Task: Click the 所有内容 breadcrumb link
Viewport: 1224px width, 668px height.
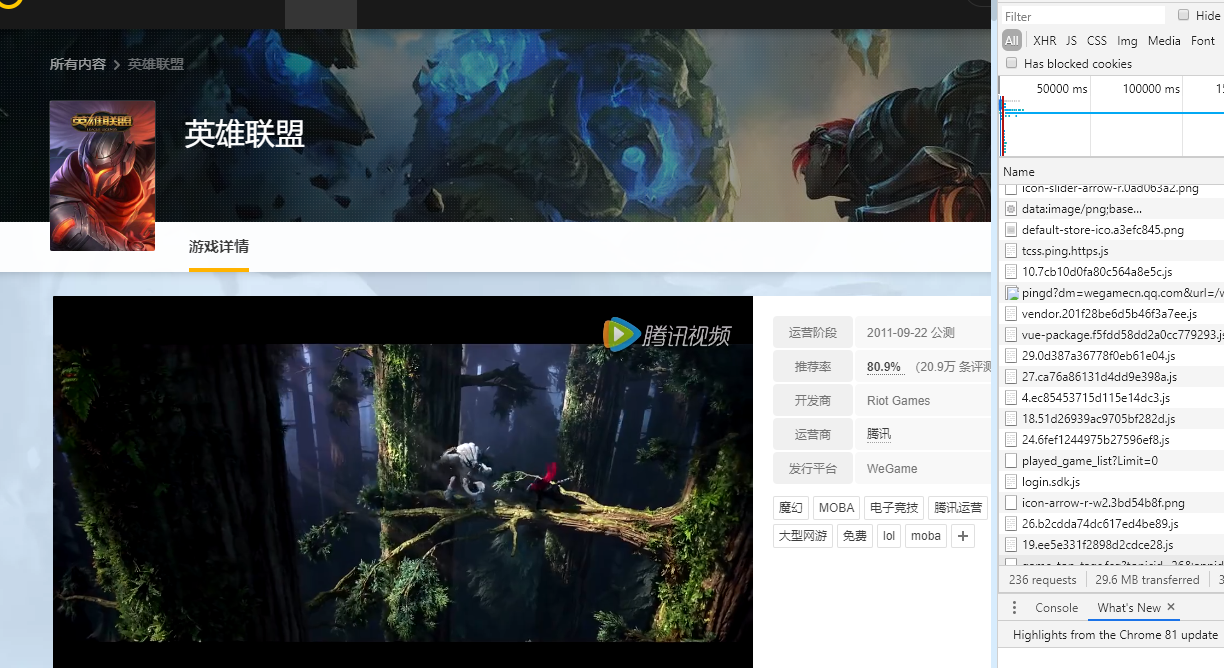Action: [x=77, y=63]
